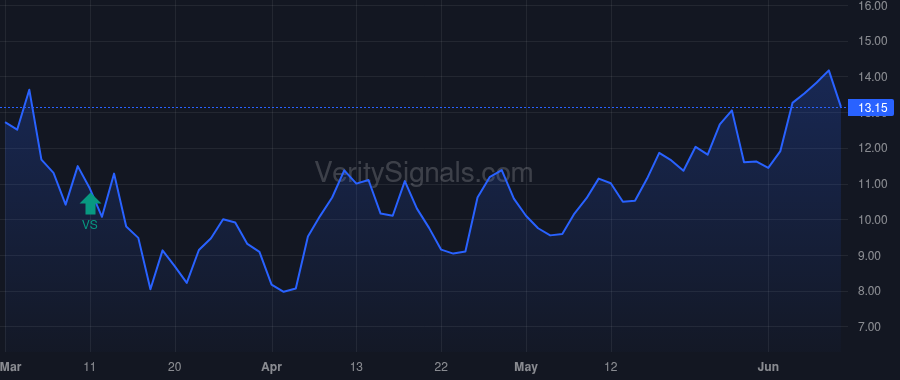Click the 11 date label after Mar

coord(90,367)
